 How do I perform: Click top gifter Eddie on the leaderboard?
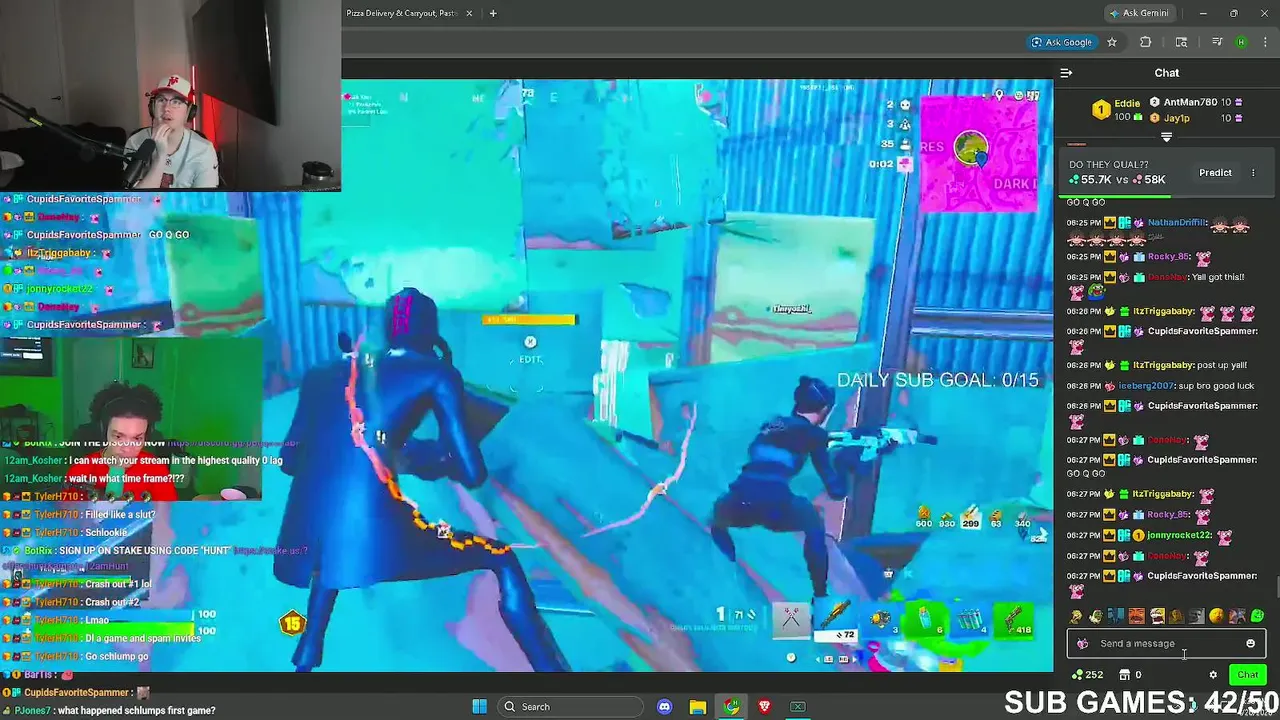[x=1127, y=103]
